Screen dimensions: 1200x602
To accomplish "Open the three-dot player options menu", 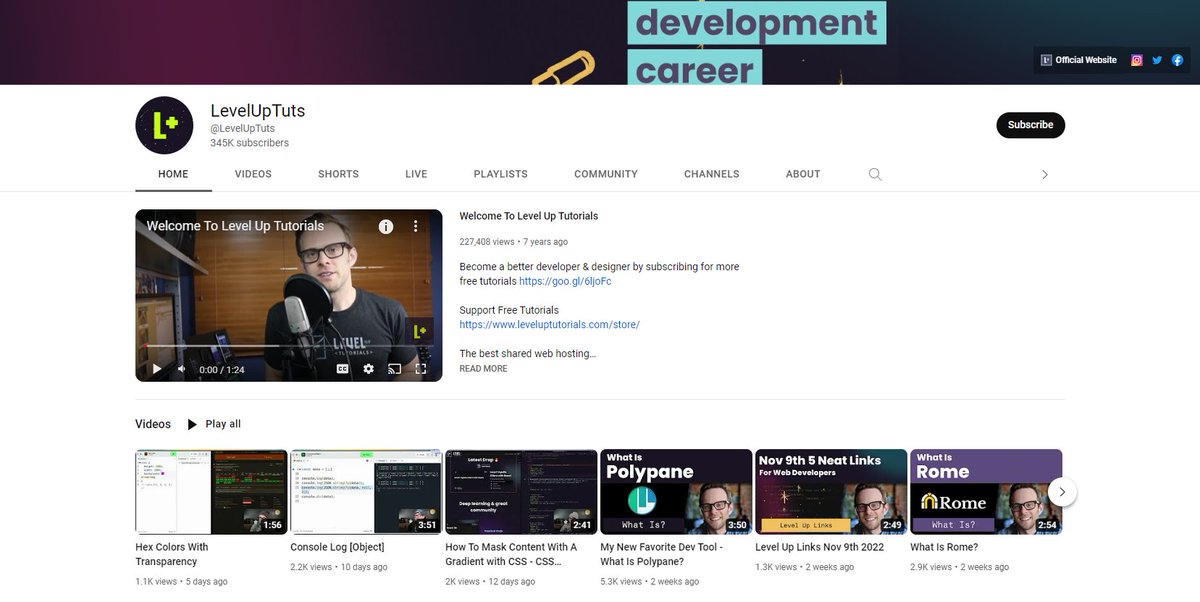I will pos(417,226).
